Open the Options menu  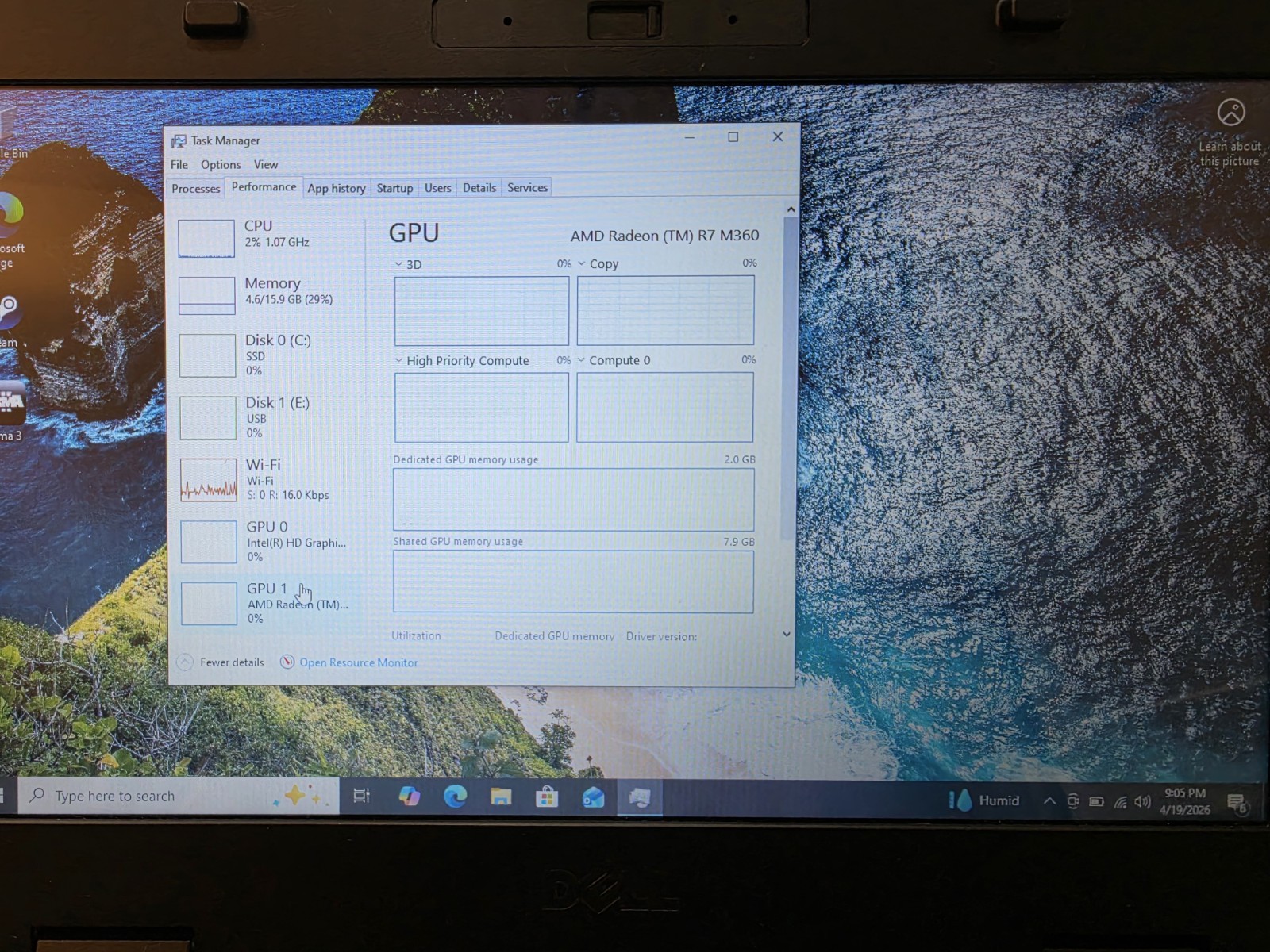click(x=221, y=165)
